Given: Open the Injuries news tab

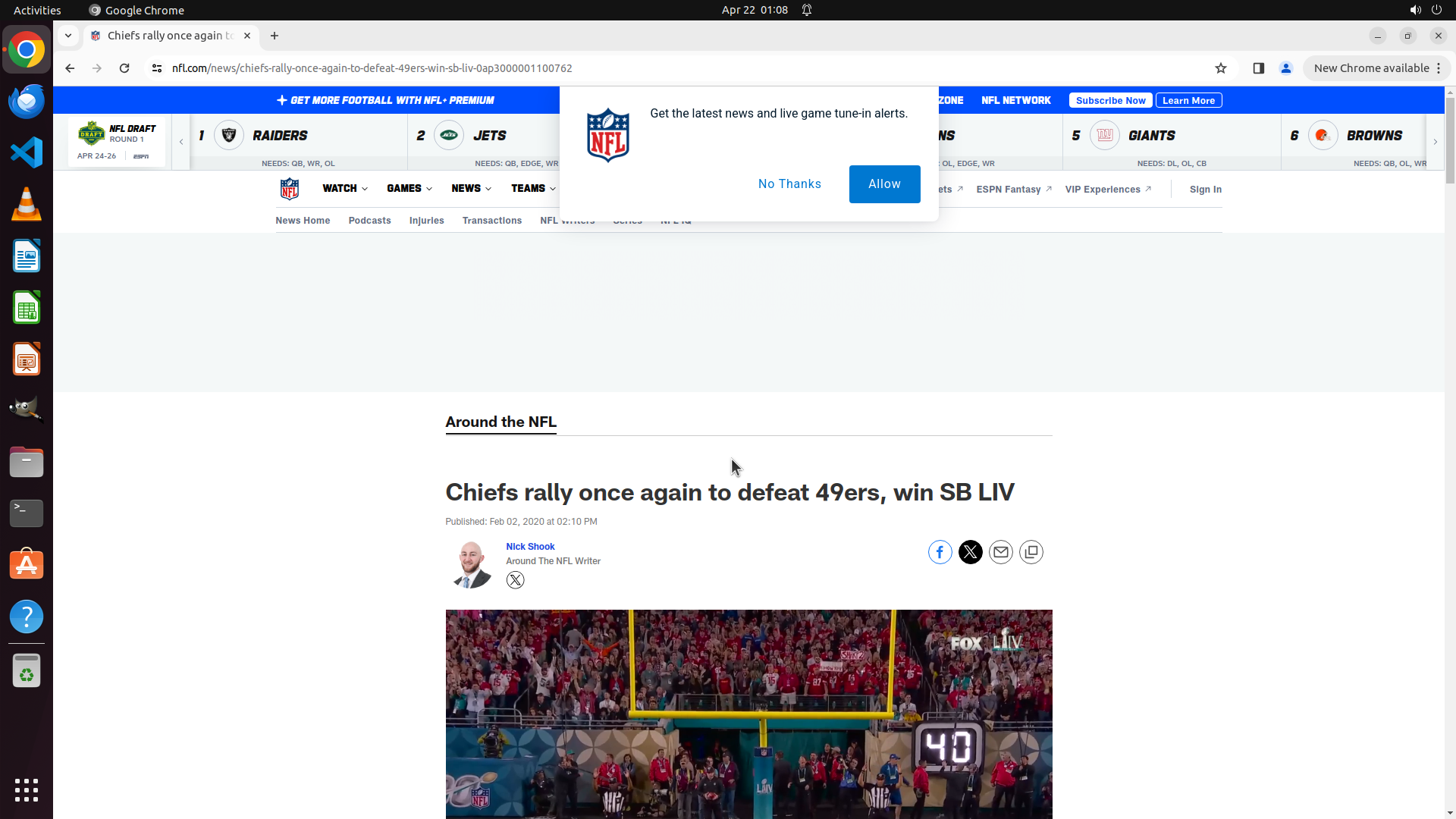Looking at the screenshot, I should (x=426, y=221).
